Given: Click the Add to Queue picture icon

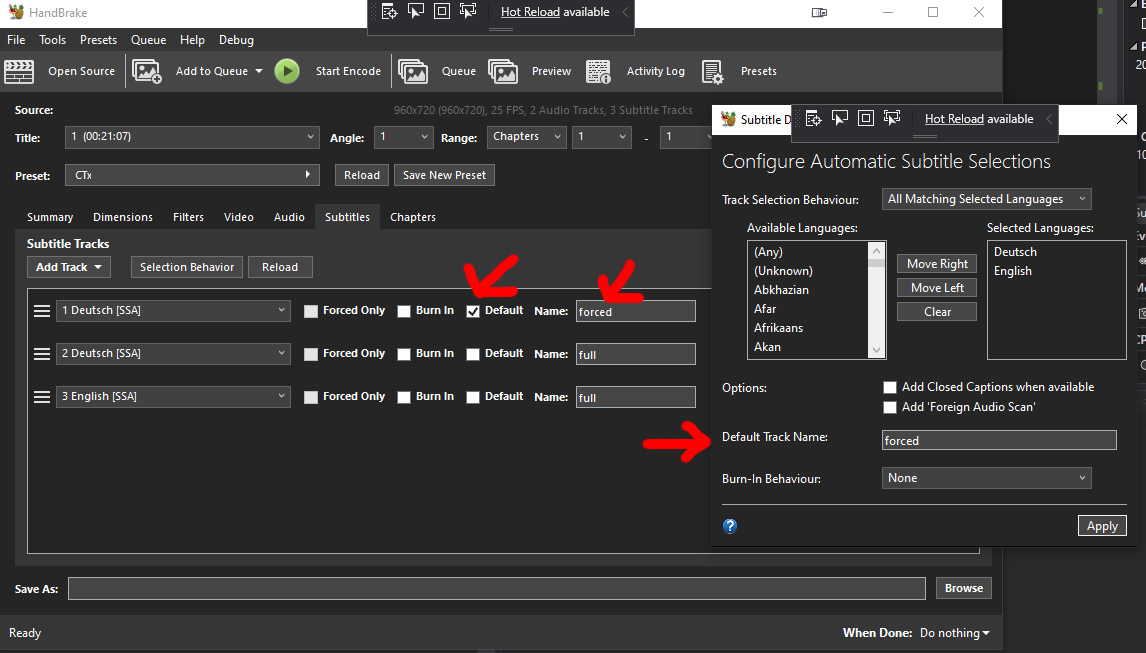Looking at the screenshot, I should [147, 72].
